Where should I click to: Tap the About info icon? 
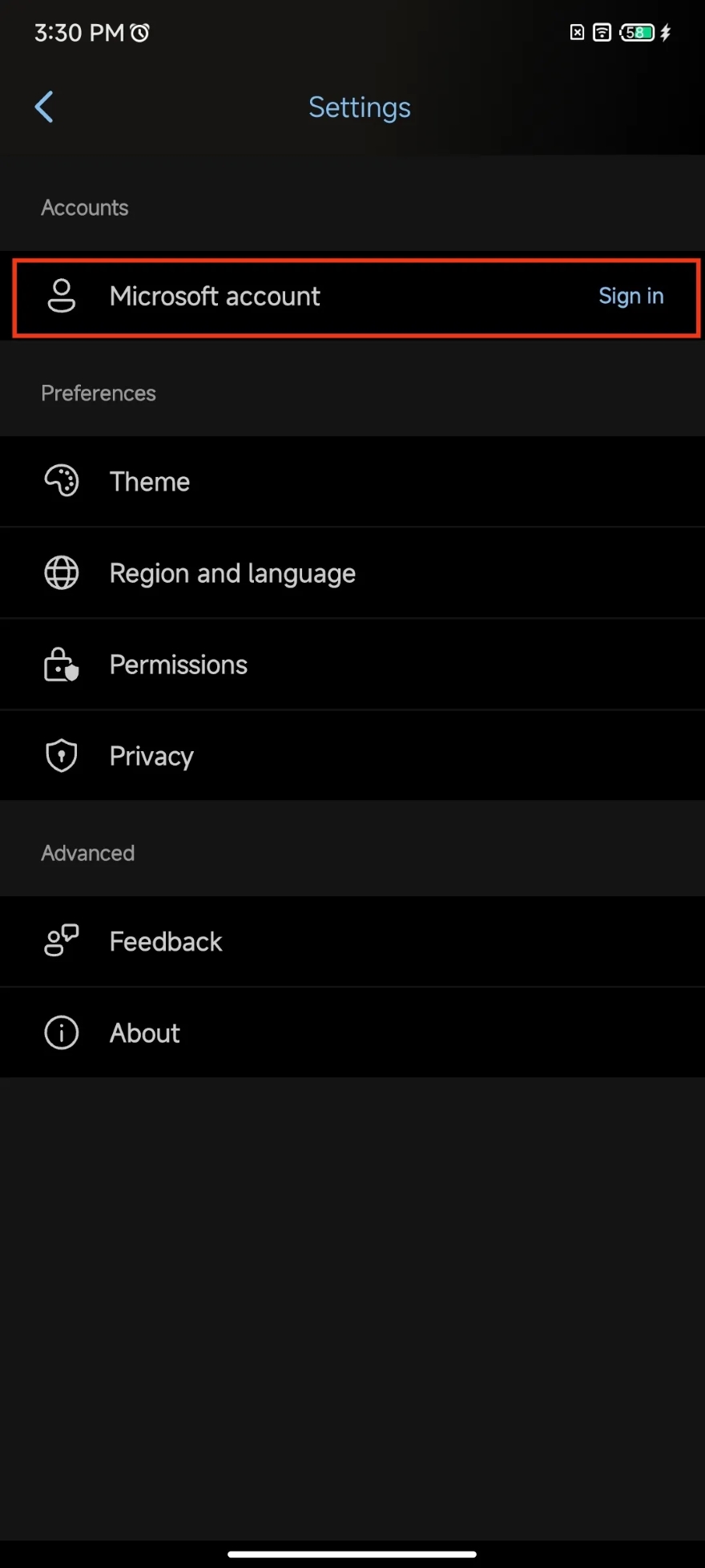[61, 1033]
